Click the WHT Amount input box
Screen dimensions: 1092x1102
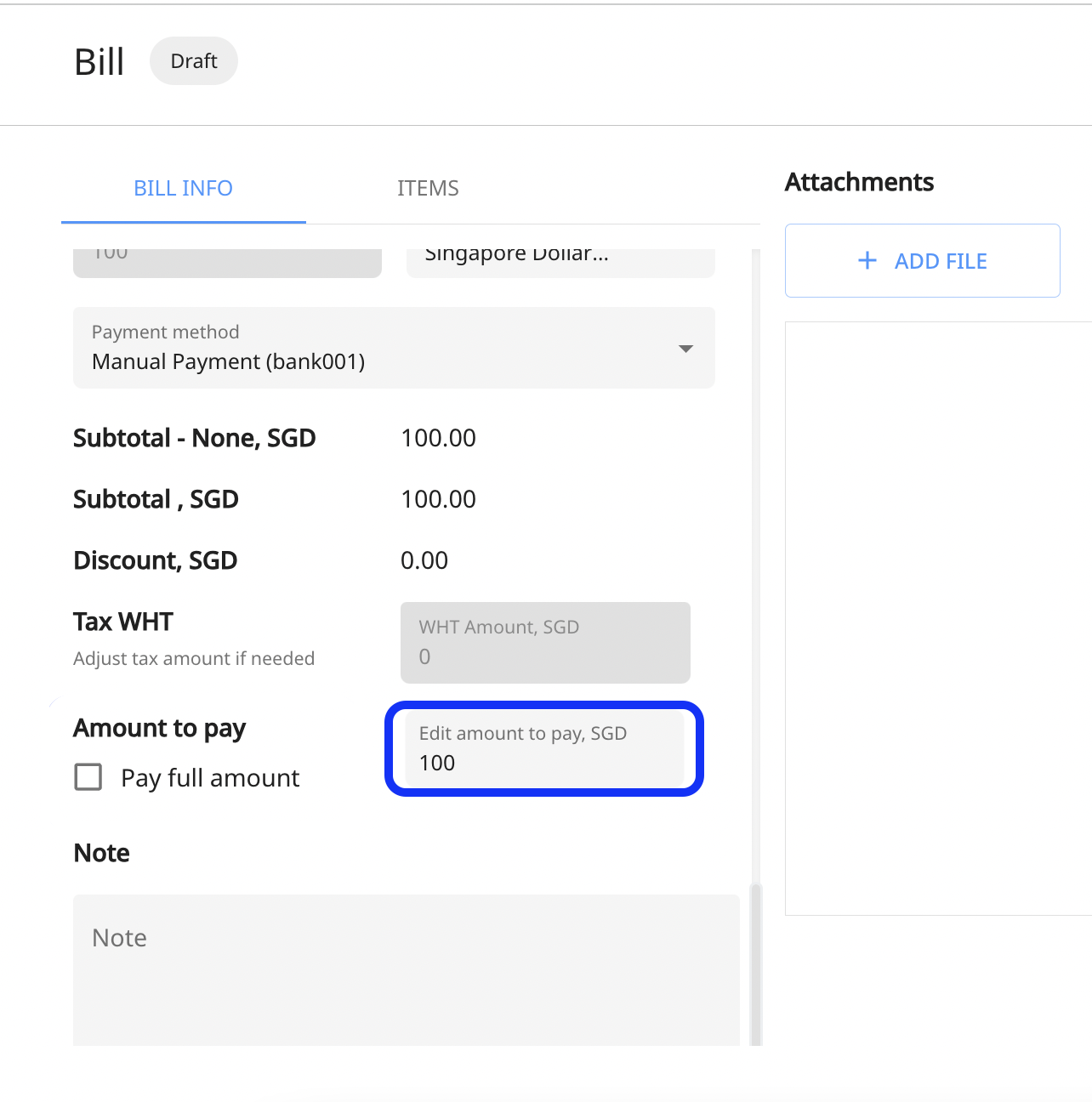544,643
